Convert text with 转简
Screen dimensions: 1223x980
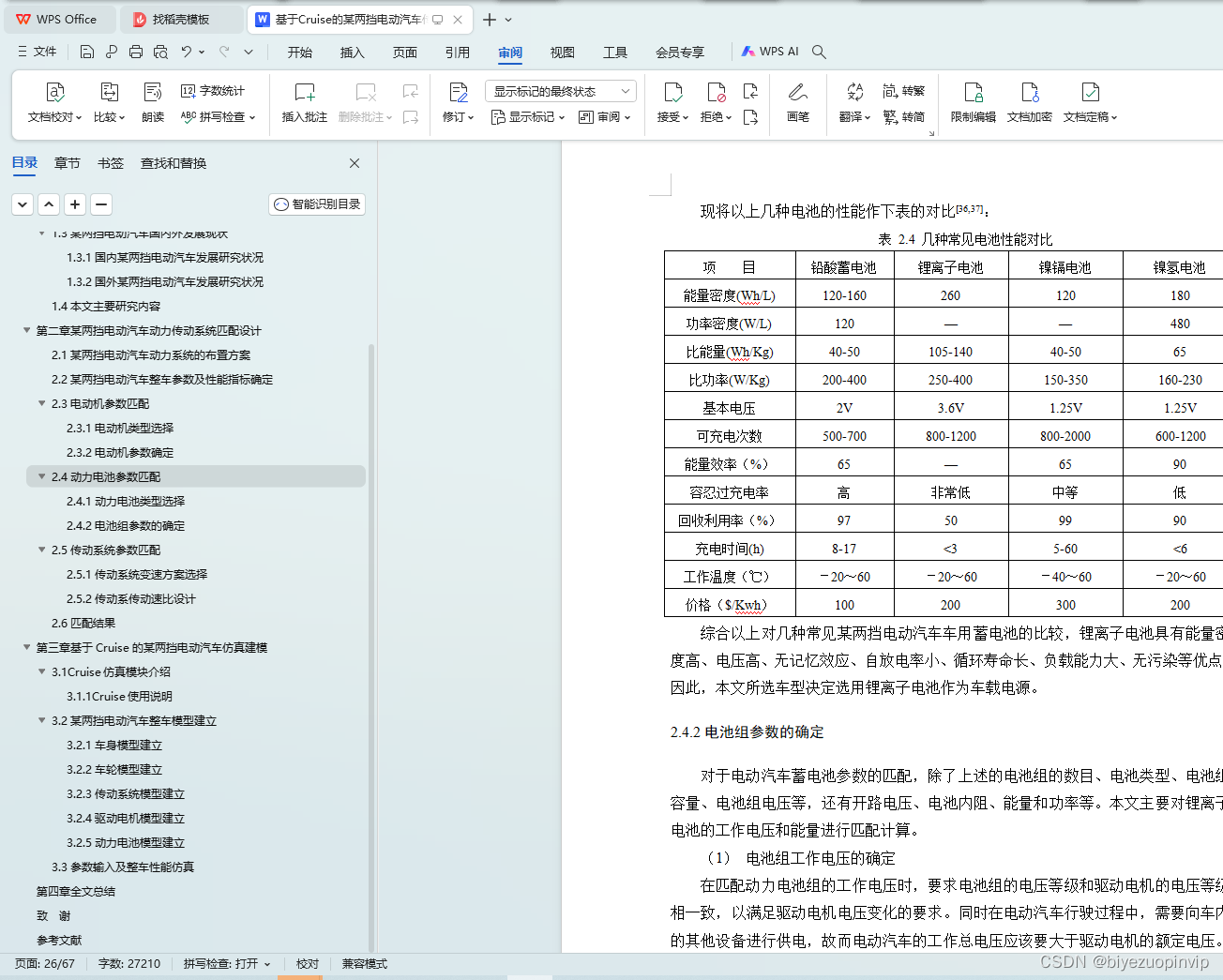(x=903, y=117)
